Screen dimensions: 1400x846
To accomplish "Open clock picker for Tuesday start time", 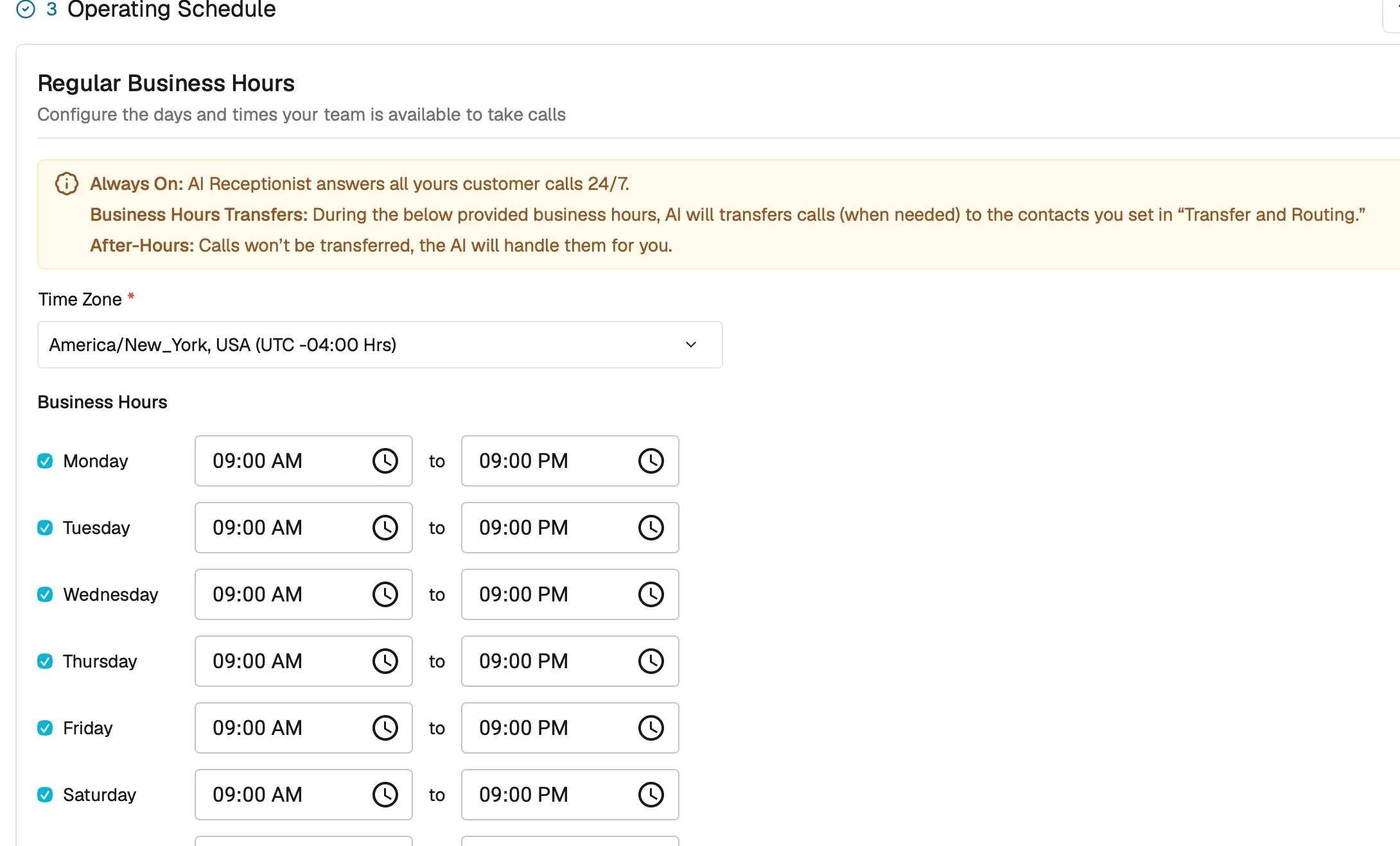I will (x=385, y=528).
